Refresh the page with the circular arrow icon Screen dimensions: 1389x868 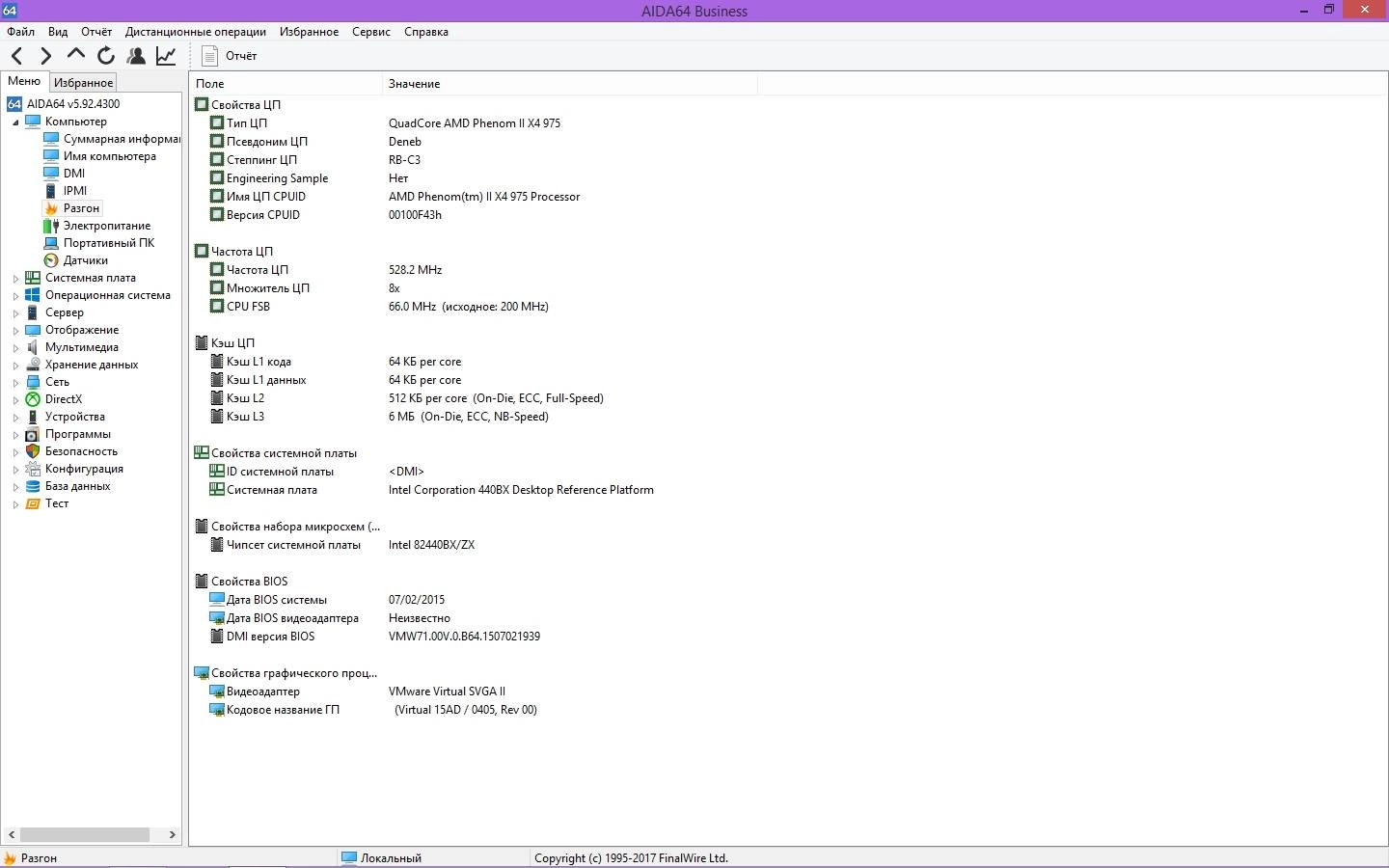coord(106,56)
